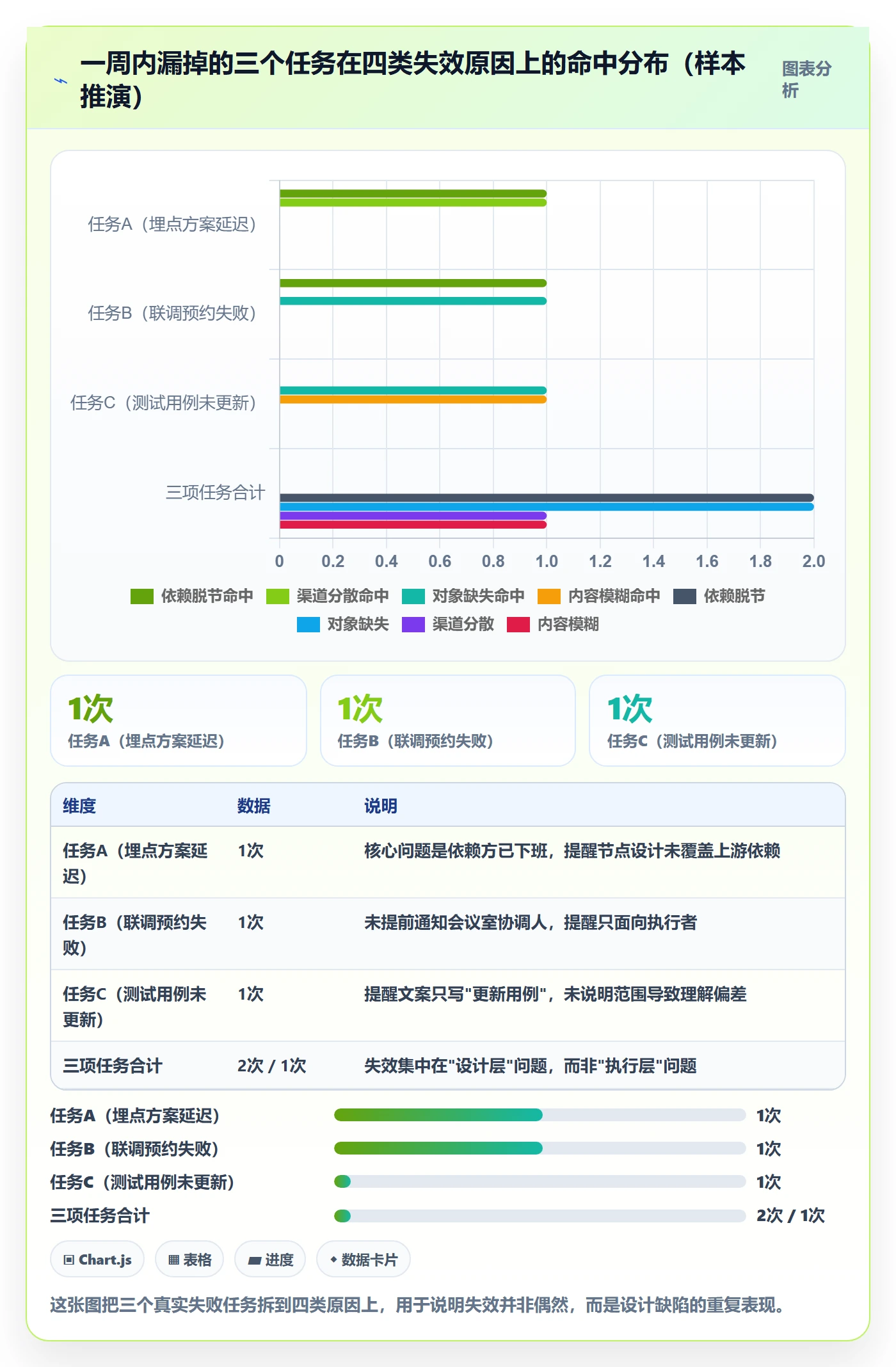Viewport: 896px width, 1367px height.
Task: Toggle the 内容模糊命中 legend entry
Action: (599, 596)
